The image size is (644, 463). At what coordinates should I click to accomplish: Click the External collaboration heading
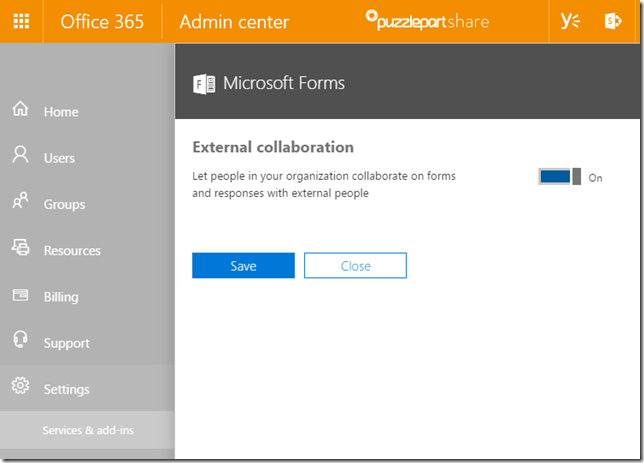click(273, 147)
